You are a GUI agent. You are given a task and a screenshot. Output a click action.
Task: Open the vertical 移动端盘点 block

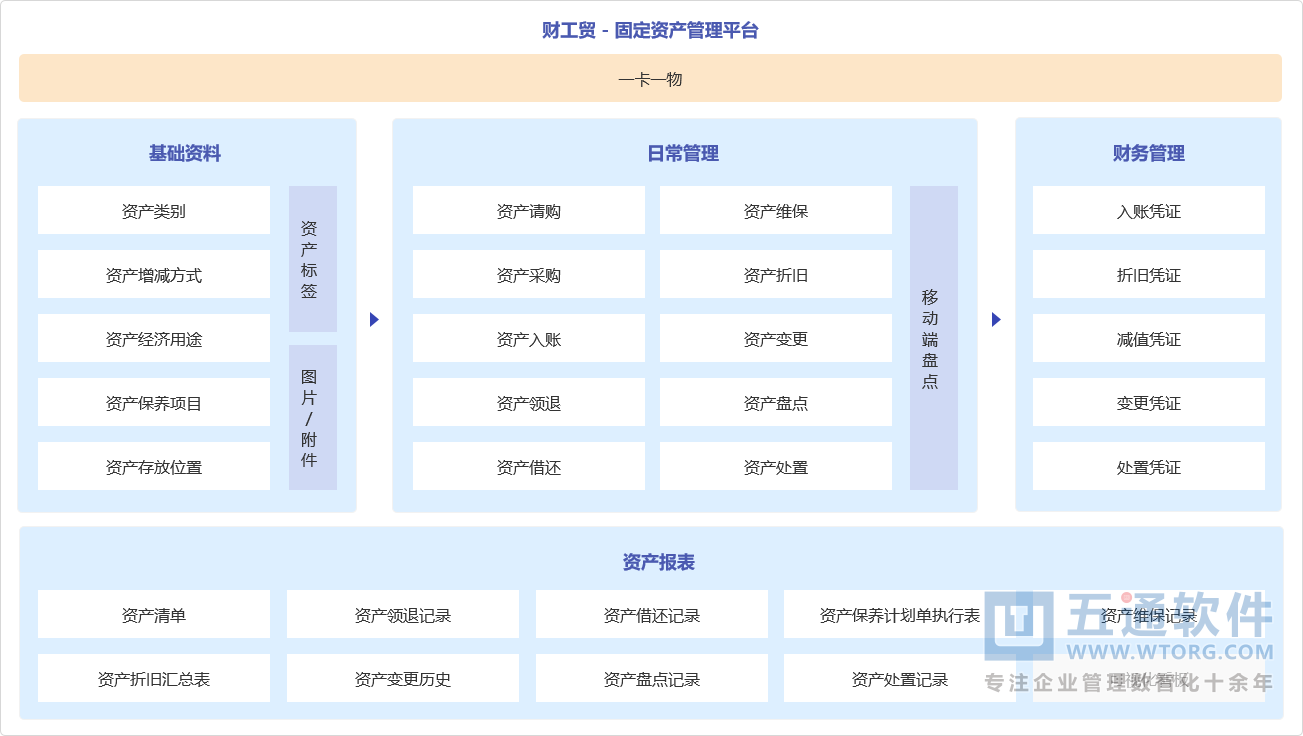click(x=934, y=338)
